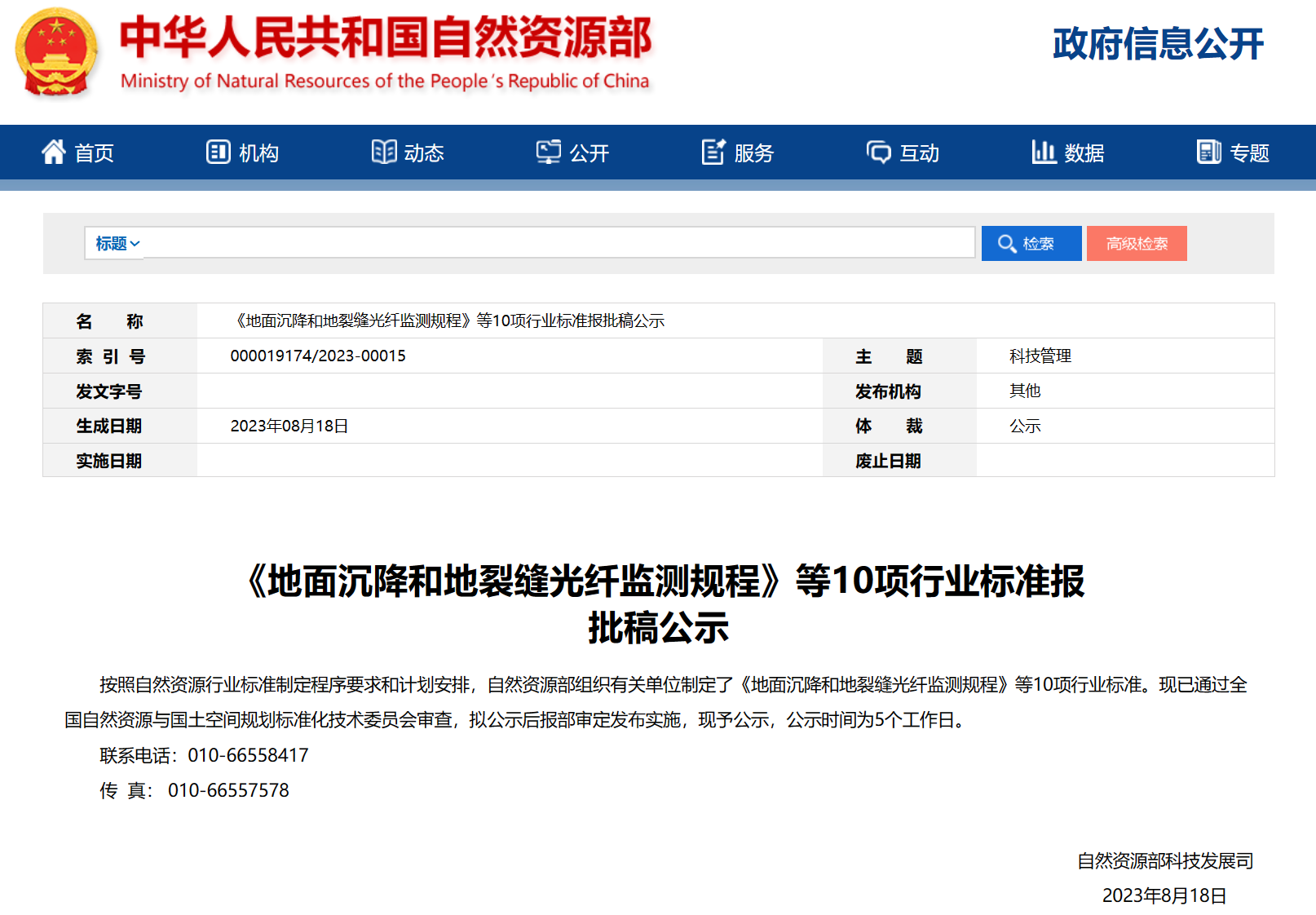Click the ministry name title banner
This screenshot has height=915, width=1316.
[385, 52]
